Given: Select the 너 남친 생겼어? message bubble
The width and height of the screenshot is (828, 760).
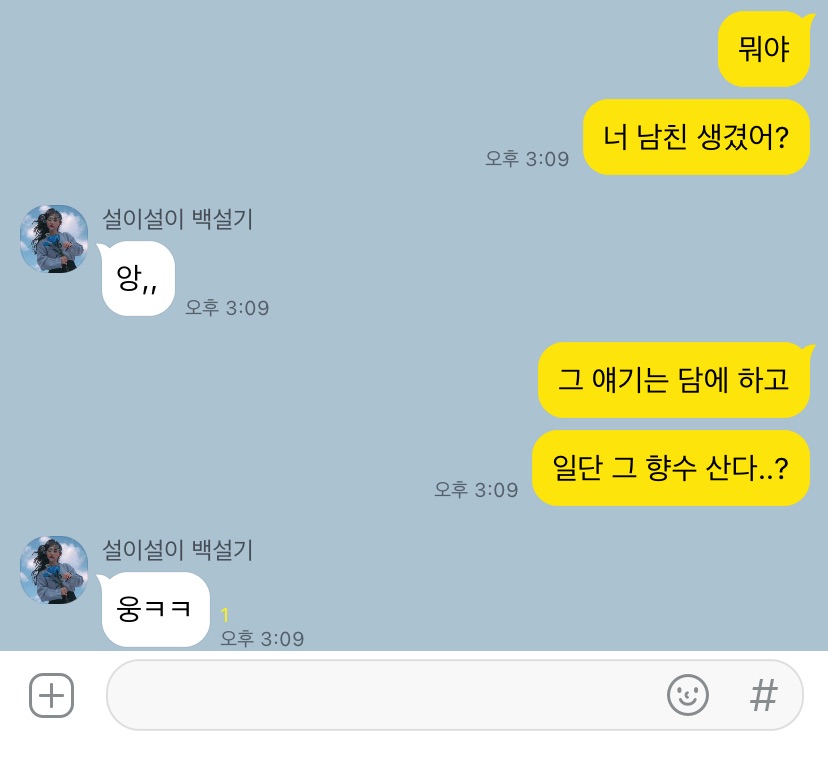Looking at the screenshot, I should coord(696,137).
